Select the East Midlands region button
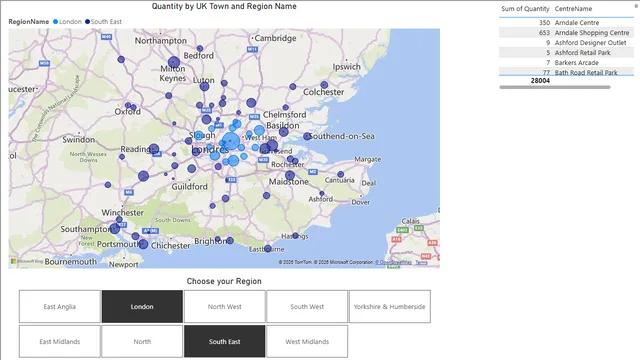 (60, 342)
